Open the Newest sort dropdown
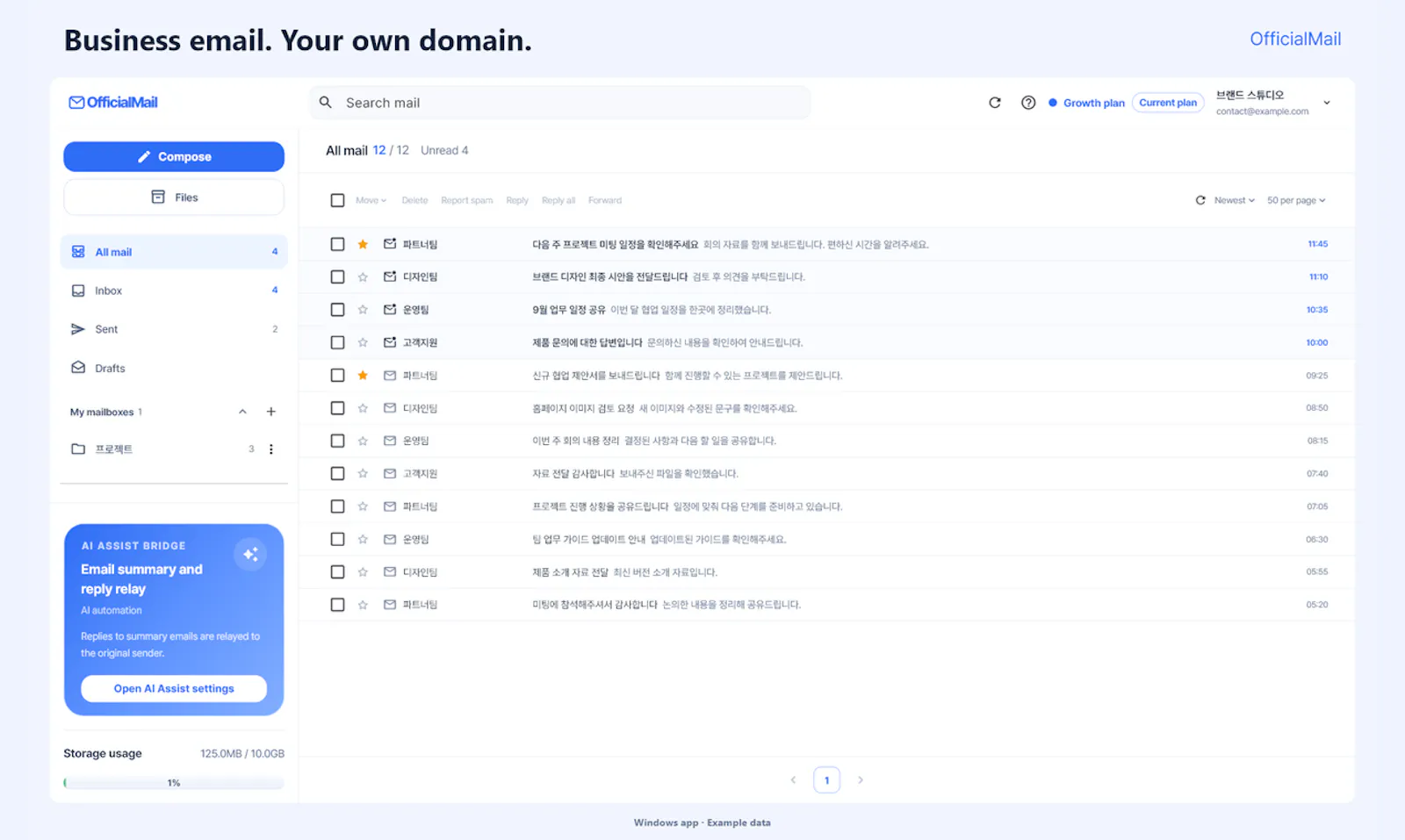 (1234, 200)
